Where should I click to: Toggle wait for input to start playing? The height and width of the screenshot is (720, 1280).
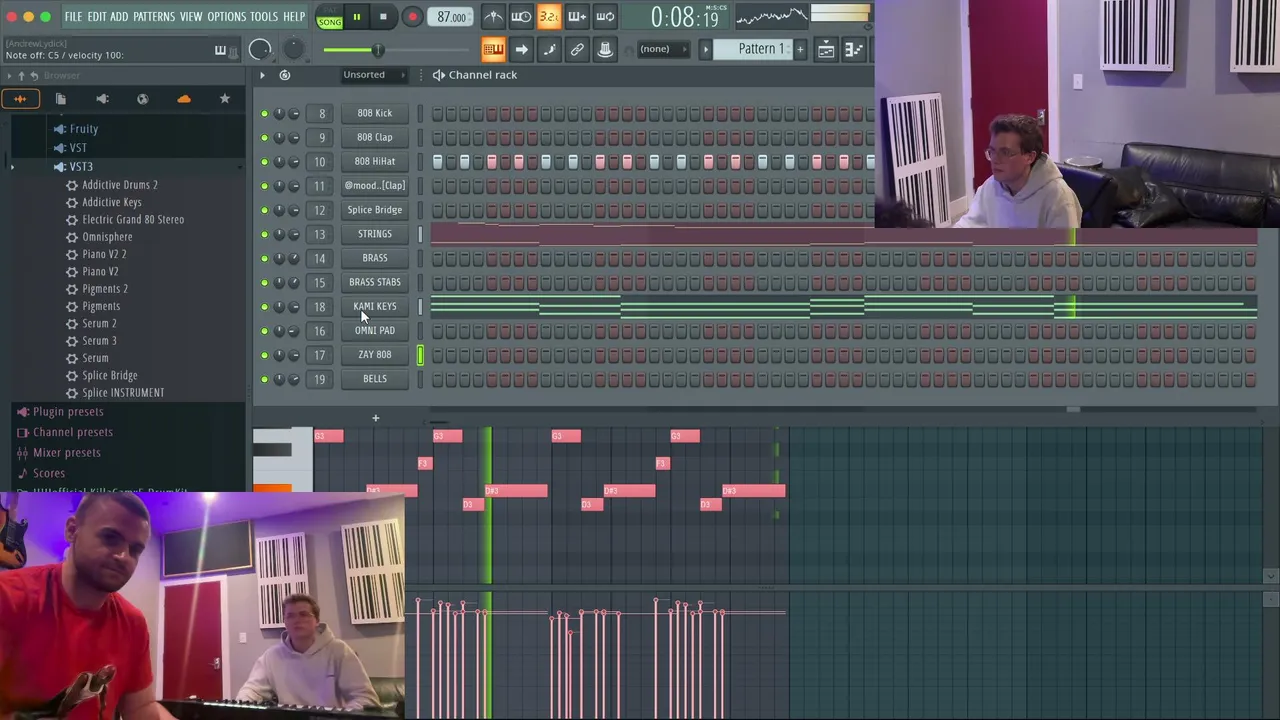coord(521,17)
